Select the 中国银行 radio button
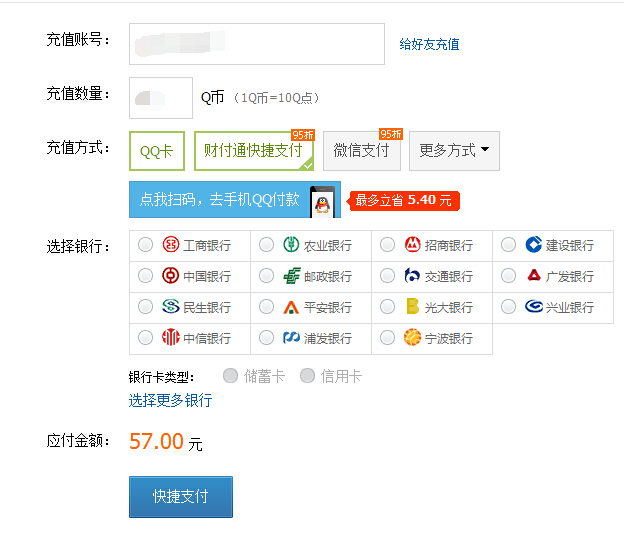Image resolution: width=624 pixels, height=559 pixels. click(145, 275)
